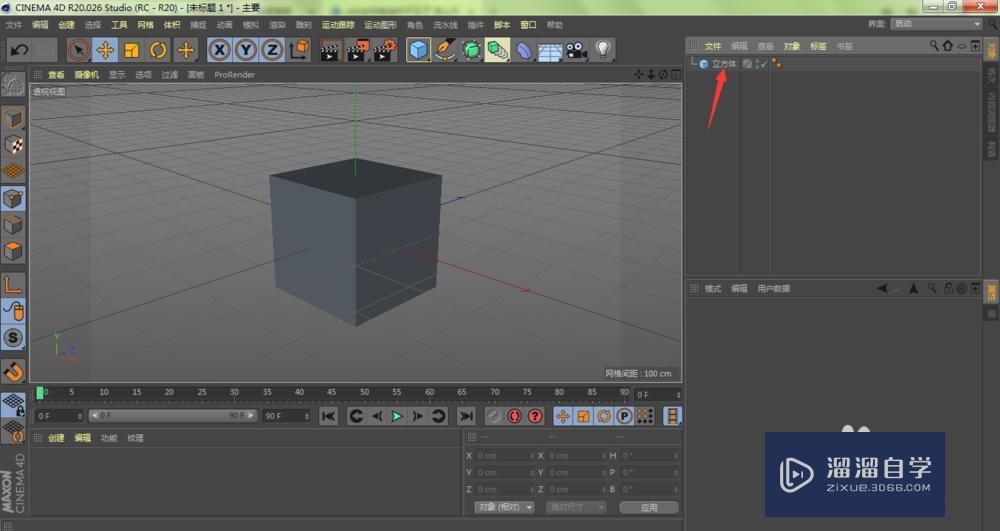Select the Rotate tool in top toolbar
1000x531 pixels.
[158, 50]
